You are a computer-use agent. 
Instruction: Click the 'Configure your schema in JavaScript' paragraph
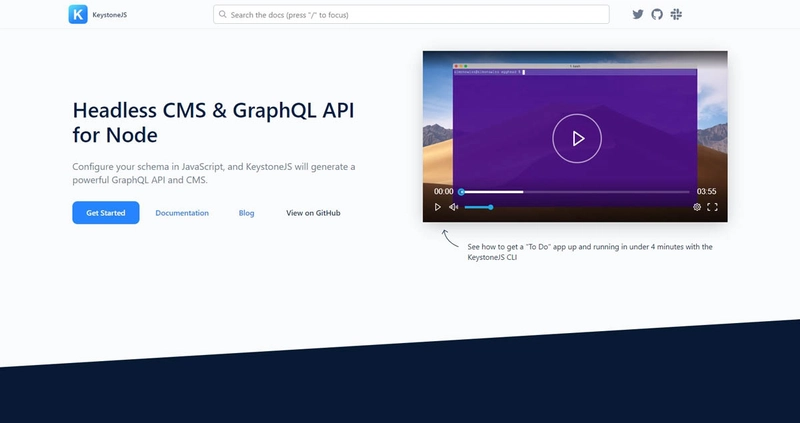click(x=214, y=173)
